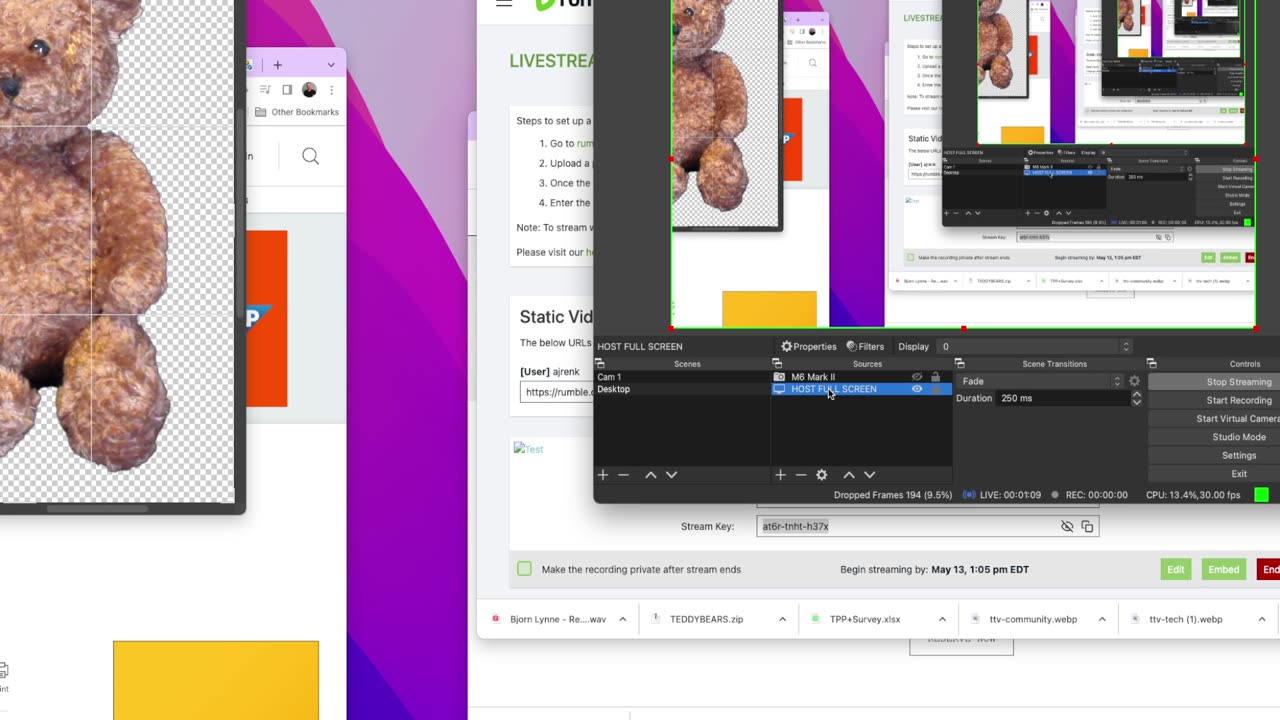Open tab search chevron in left browser
1280x720 pixels.
click(x=331, y=65)
